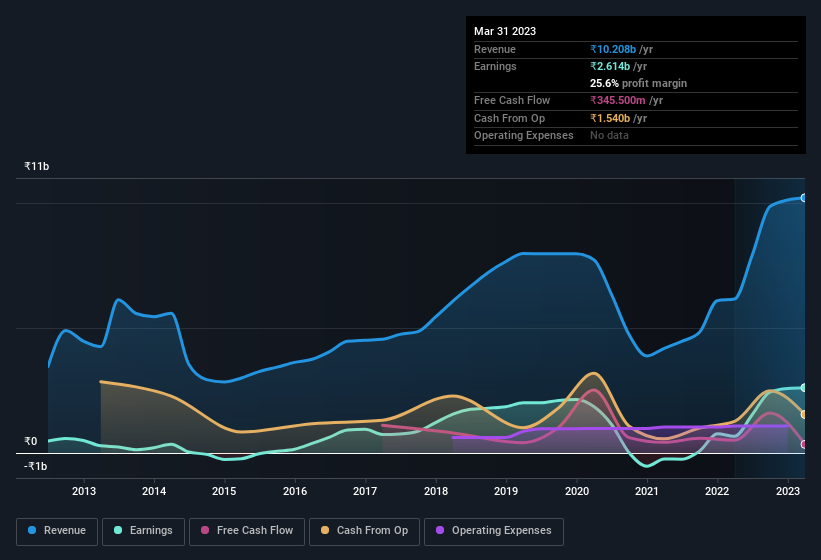Click the ₹1.540b cash from op value
This screenshot has height=560, width=821.
coord(610,118)
